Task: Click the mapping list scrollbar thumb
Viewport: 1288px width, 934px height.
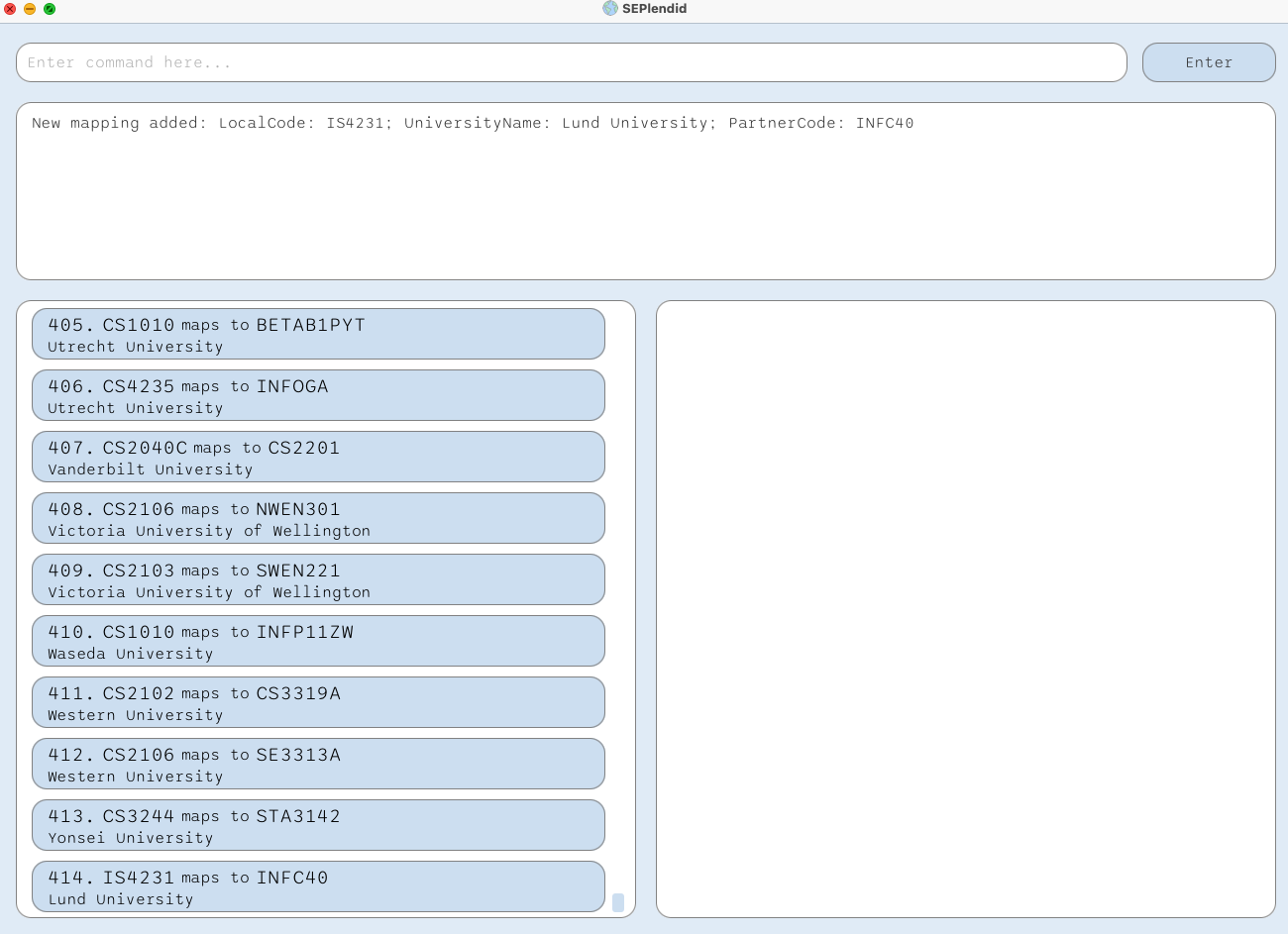Action: point(618,902)
